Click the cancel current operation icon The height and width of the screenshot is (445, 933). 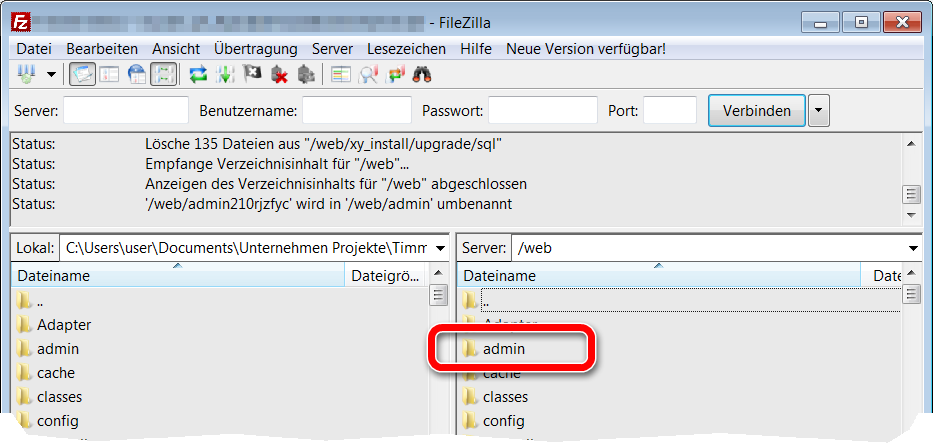[x=253, y=73]
